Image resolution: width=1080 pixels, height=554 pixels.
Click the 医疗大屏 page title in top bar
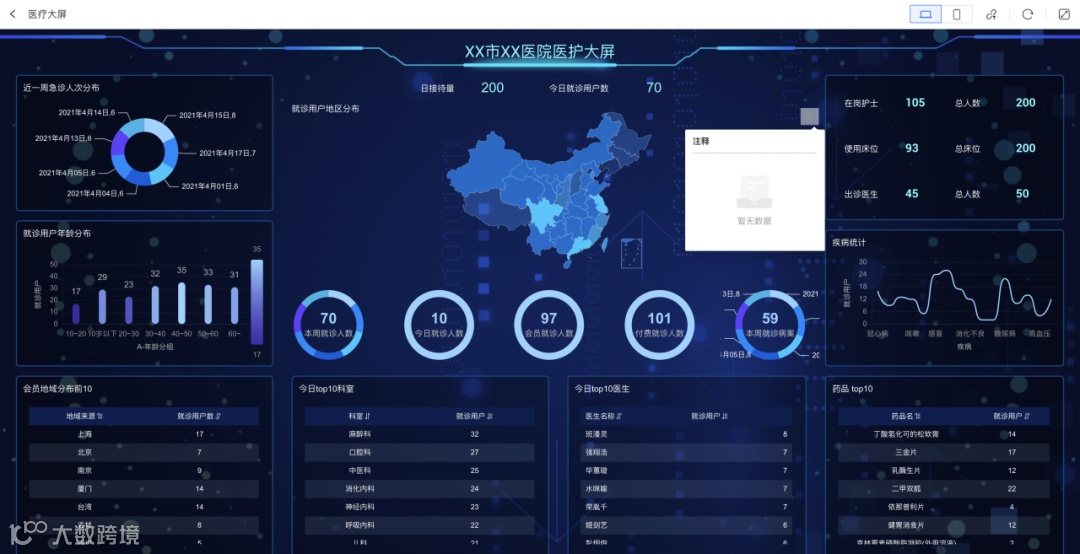point(47,14)
